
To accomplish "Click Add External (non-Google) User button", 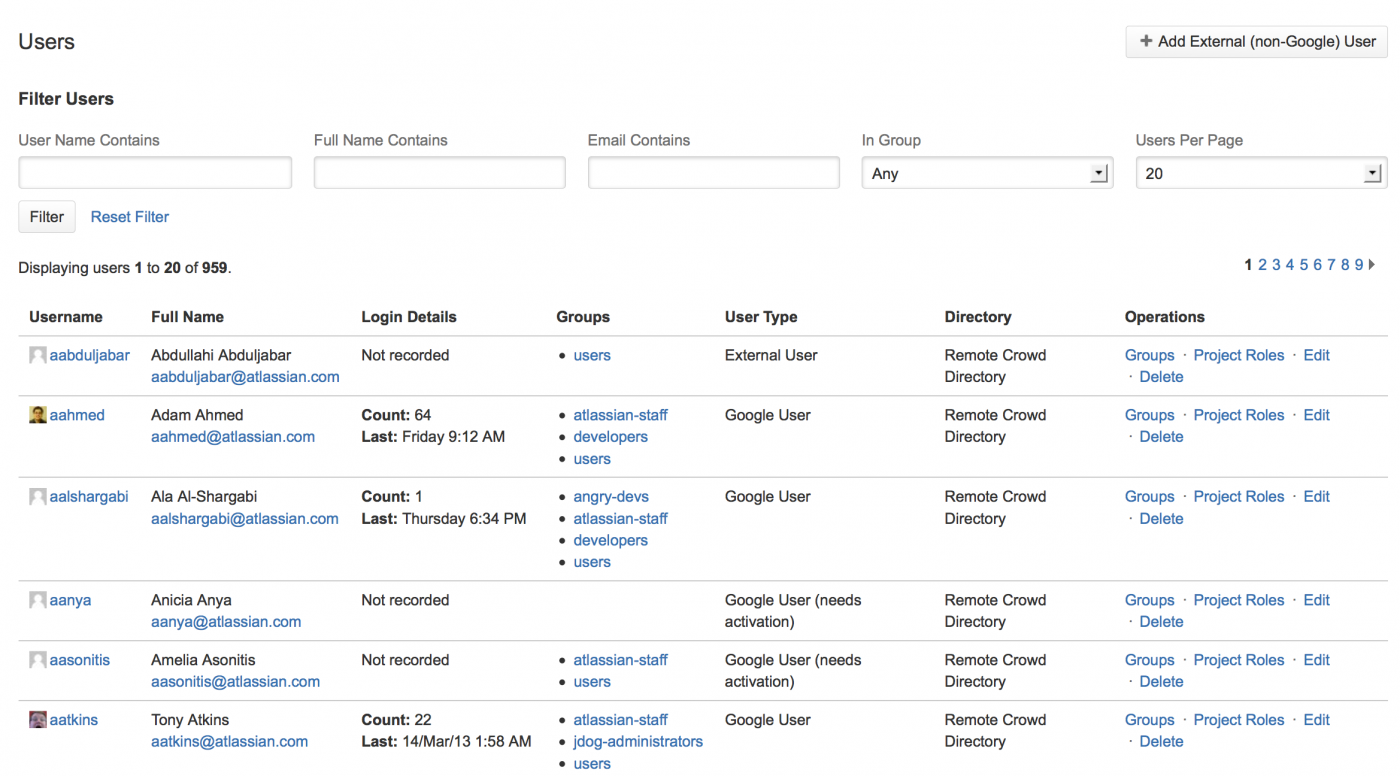I will pyautogui.click(x=1256, y=42).
